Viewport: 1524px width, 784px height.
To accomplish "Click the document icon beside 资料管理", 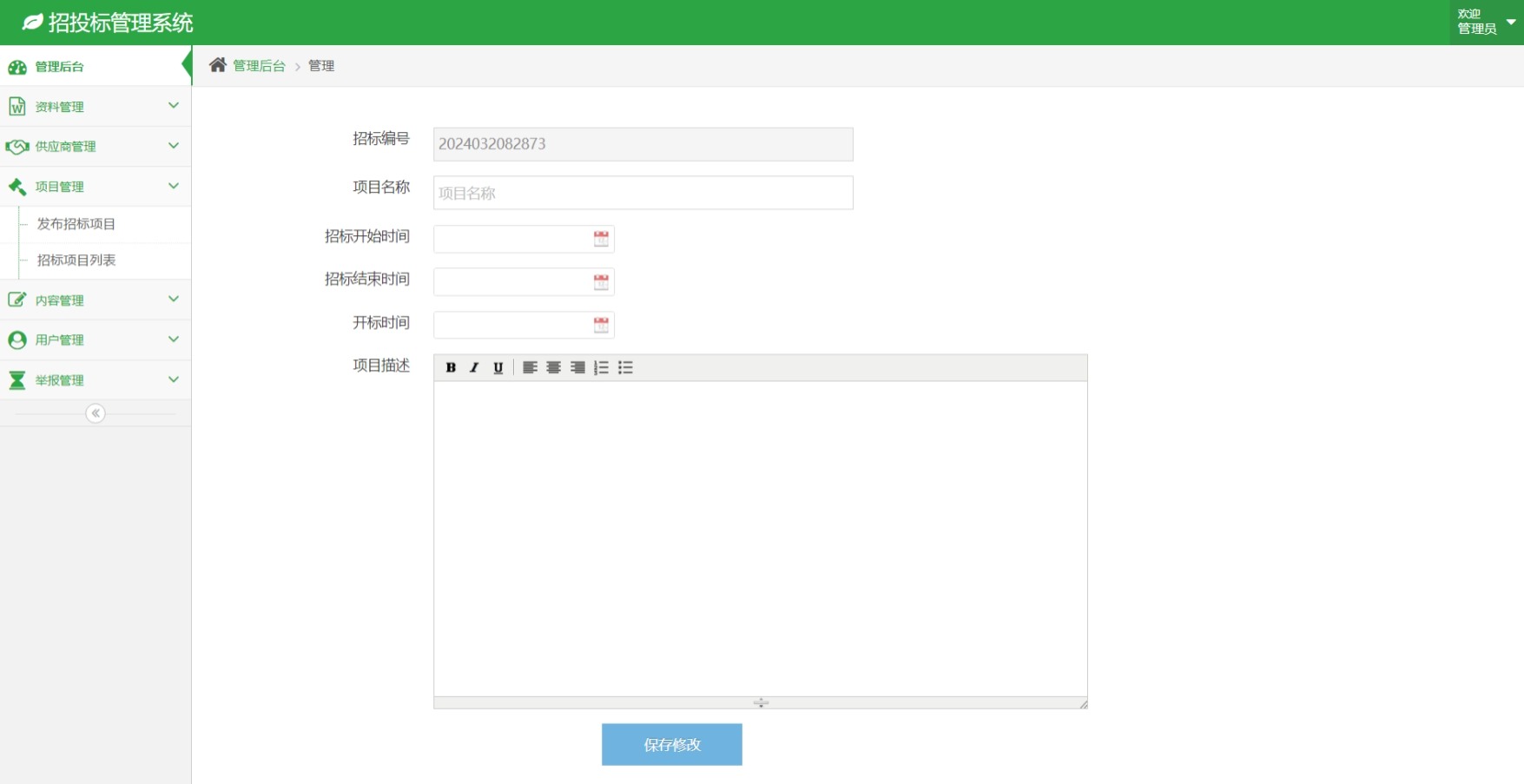I will pyautogui.click(x=16, y=106).
